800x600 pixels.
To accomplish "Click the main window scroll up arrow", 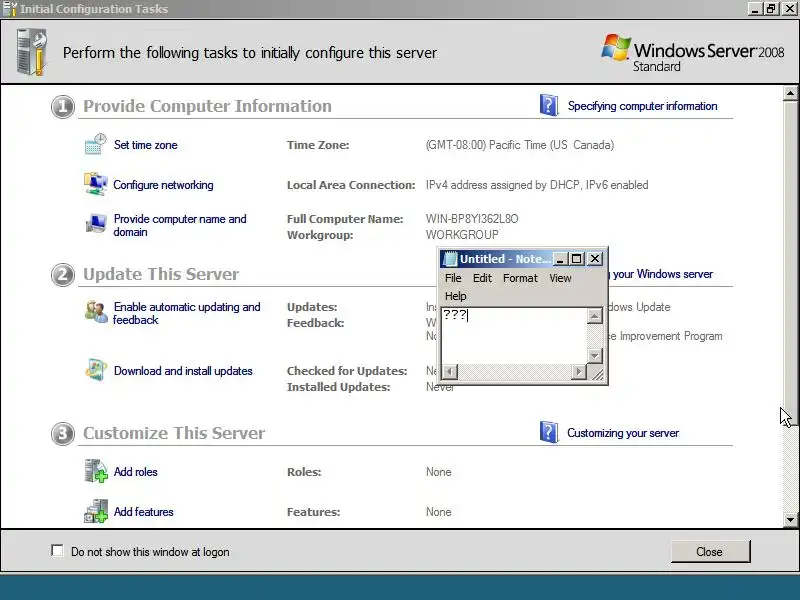I will (x=790, y=93).
